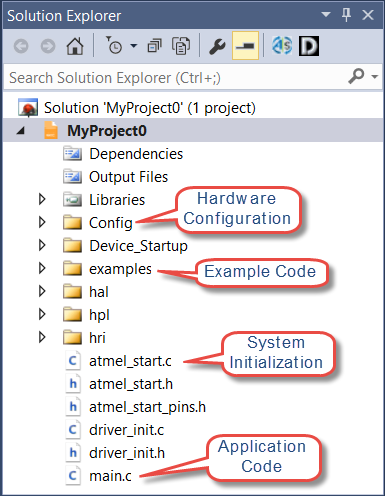Select the Device_Startup folder label

pyautogui.click(x=138, y=246)
